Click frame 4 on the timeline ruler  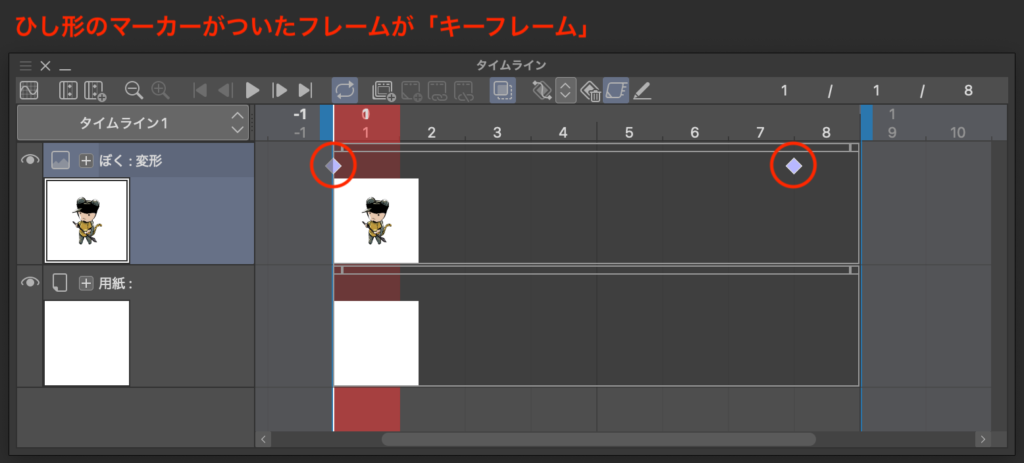coord(563,133)
